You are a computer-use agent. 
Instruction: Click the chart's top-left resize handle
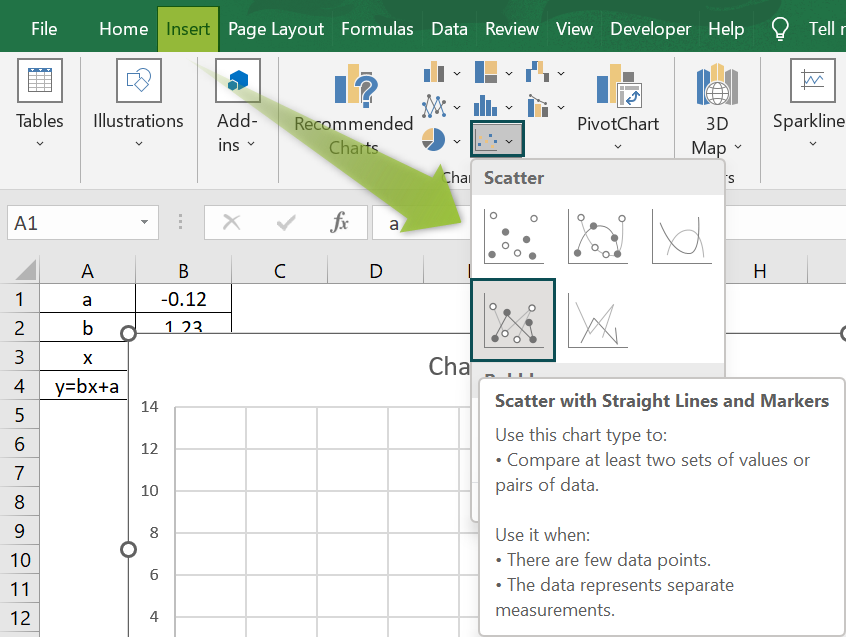point(128,333)
